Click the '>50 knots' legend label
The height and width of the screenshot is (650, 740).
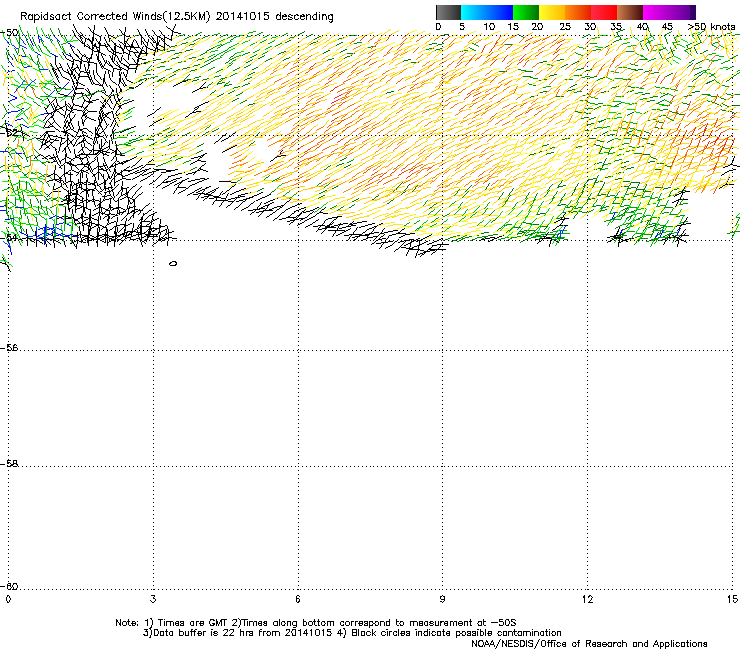tap(711, 27)
